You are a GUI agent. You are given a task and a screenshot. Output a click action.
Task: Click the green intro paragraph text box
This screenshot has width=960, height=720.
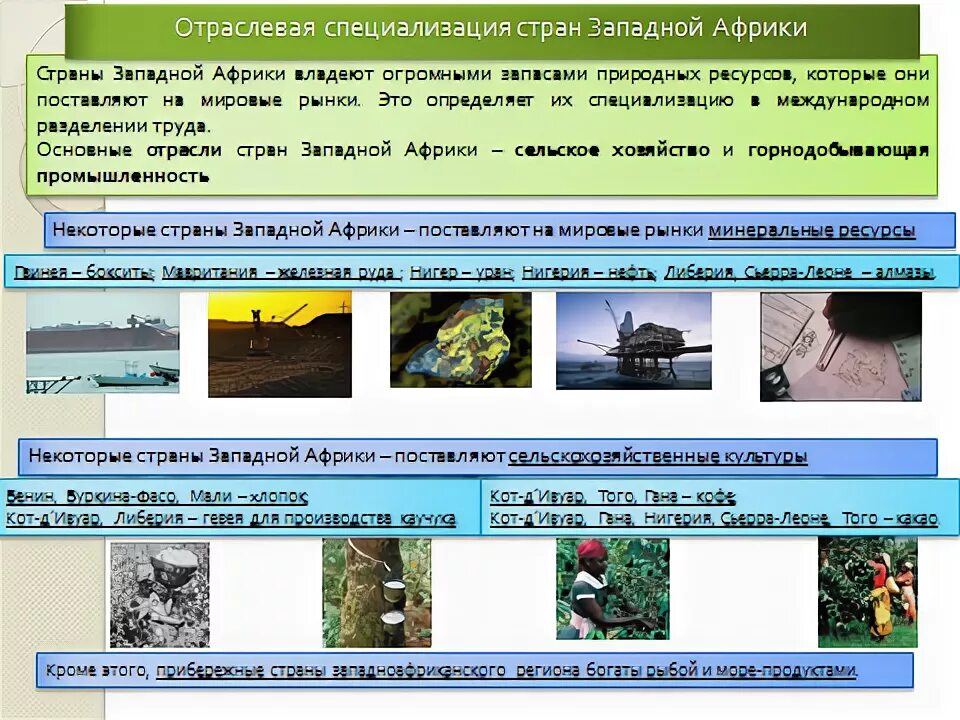482,125
